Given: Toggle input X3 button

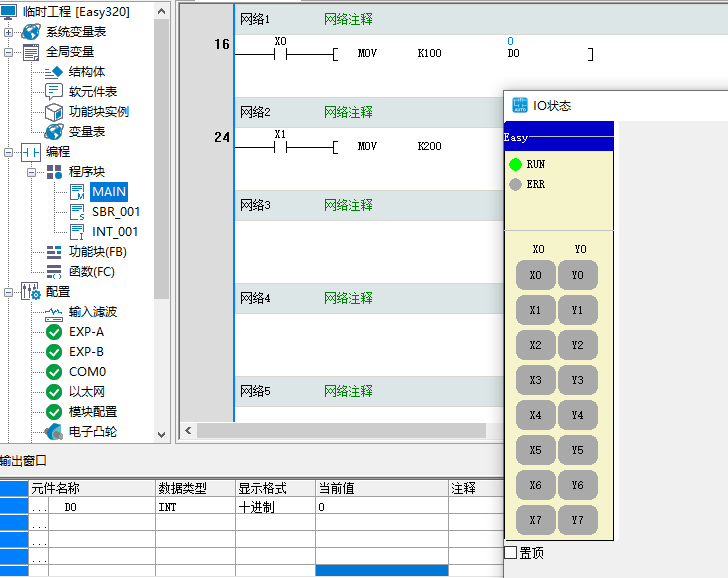Looking at the screenshot, I should pyautogui.click(x=535, y=380).
